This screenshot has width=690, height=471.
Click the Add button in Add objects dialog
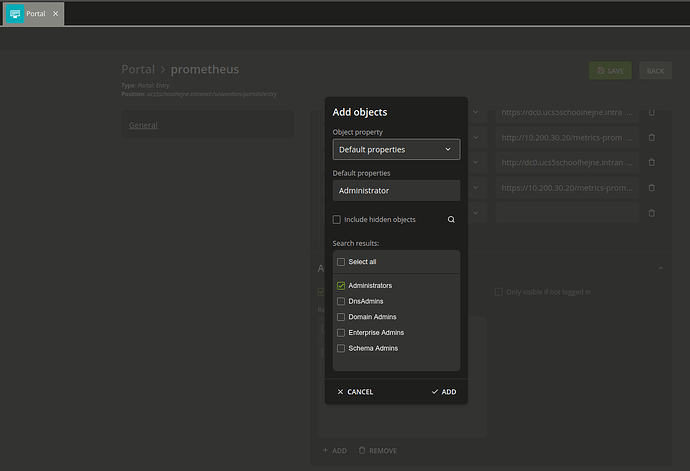click(444, 392)
